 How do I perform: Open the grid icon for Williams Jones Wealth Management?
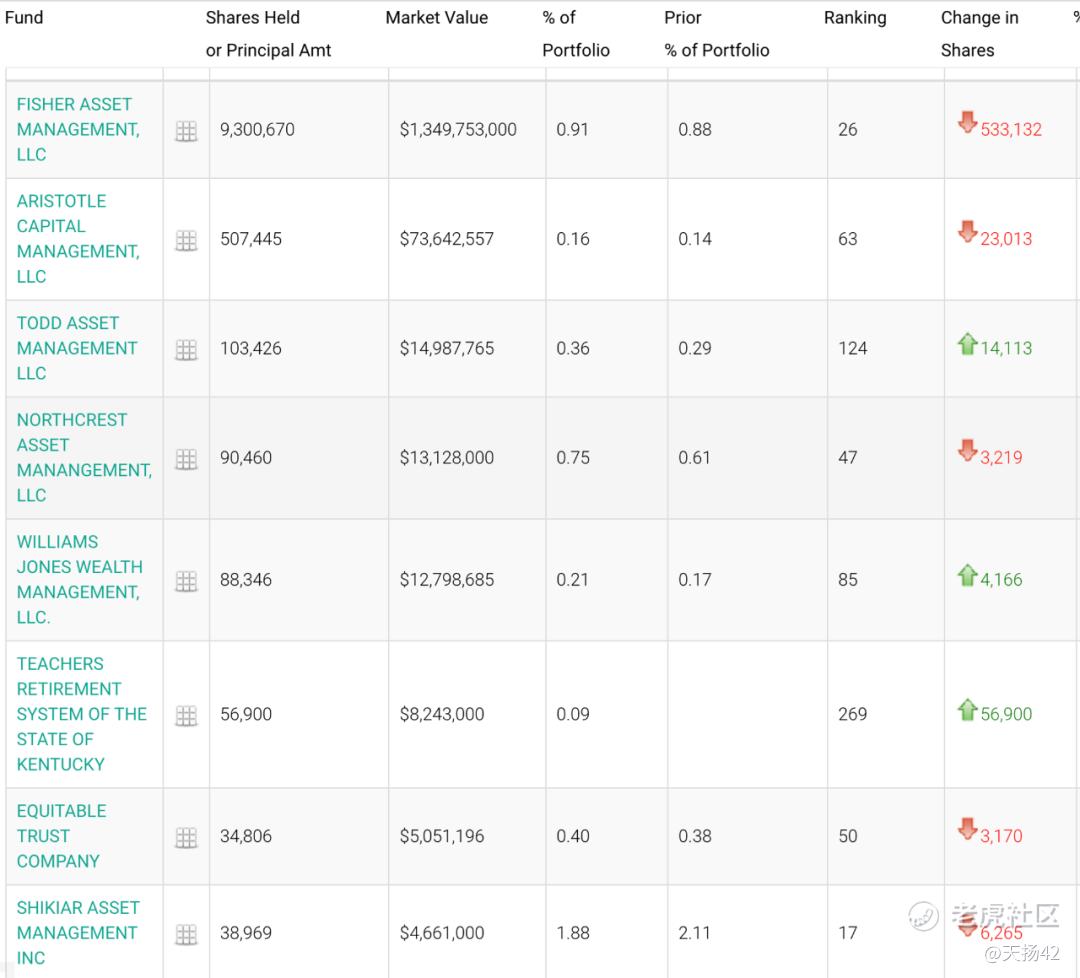coord(186,580)
